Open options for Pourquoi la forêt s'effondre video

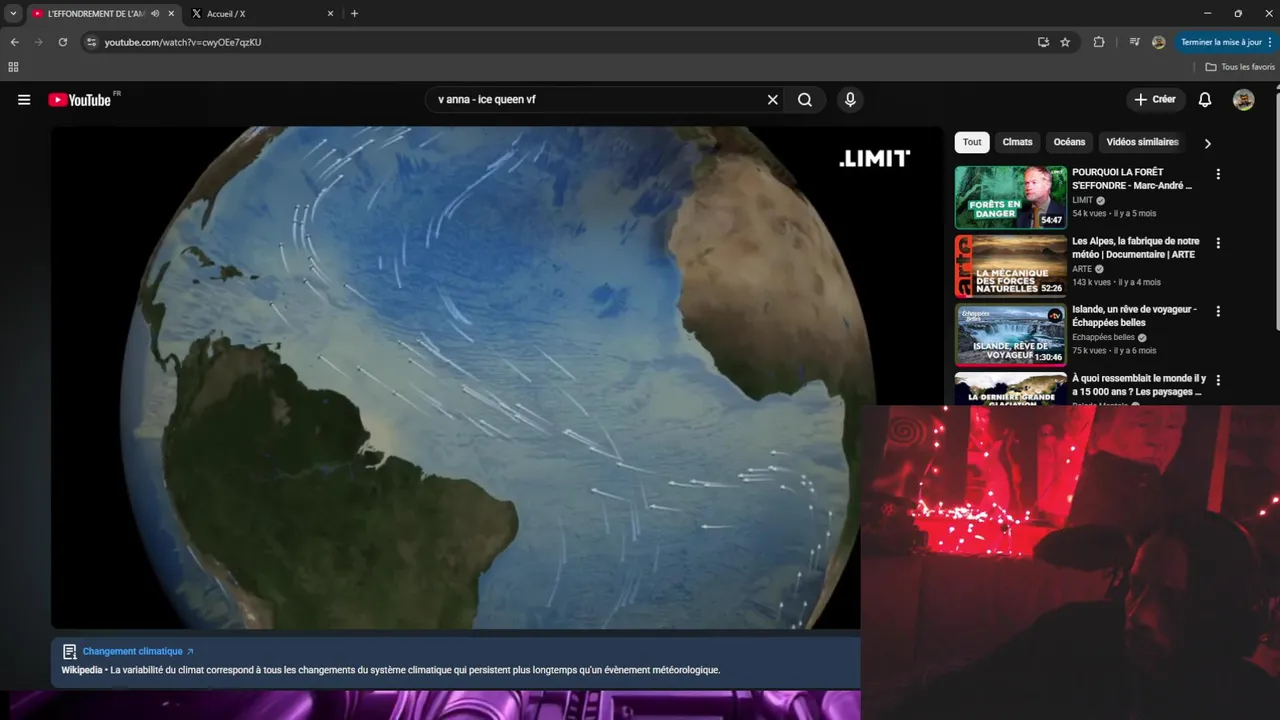tap(1218, 174)
